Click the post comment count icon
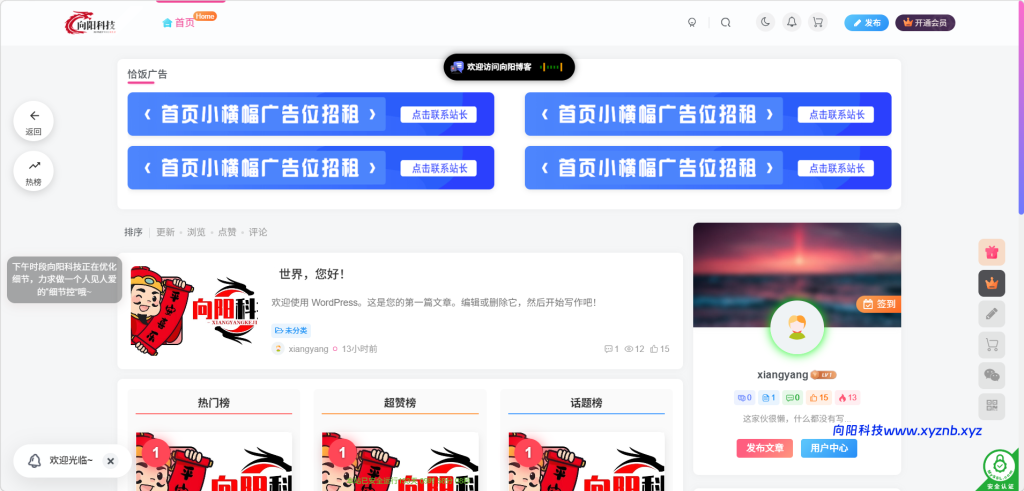The image size is (1024, 491). click(611, 349)
